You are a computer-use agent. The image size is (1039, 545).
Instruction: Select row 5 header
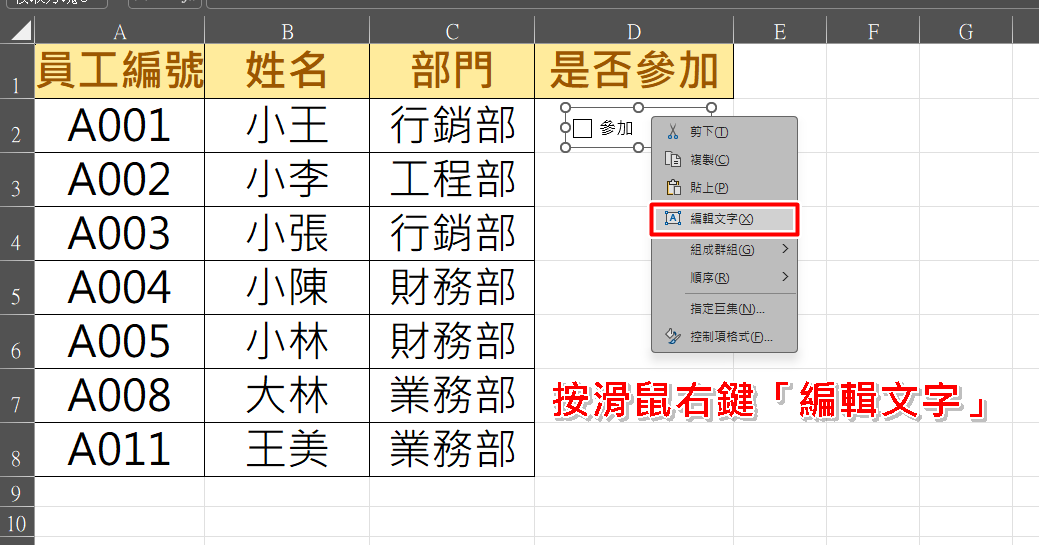(17, 288)
